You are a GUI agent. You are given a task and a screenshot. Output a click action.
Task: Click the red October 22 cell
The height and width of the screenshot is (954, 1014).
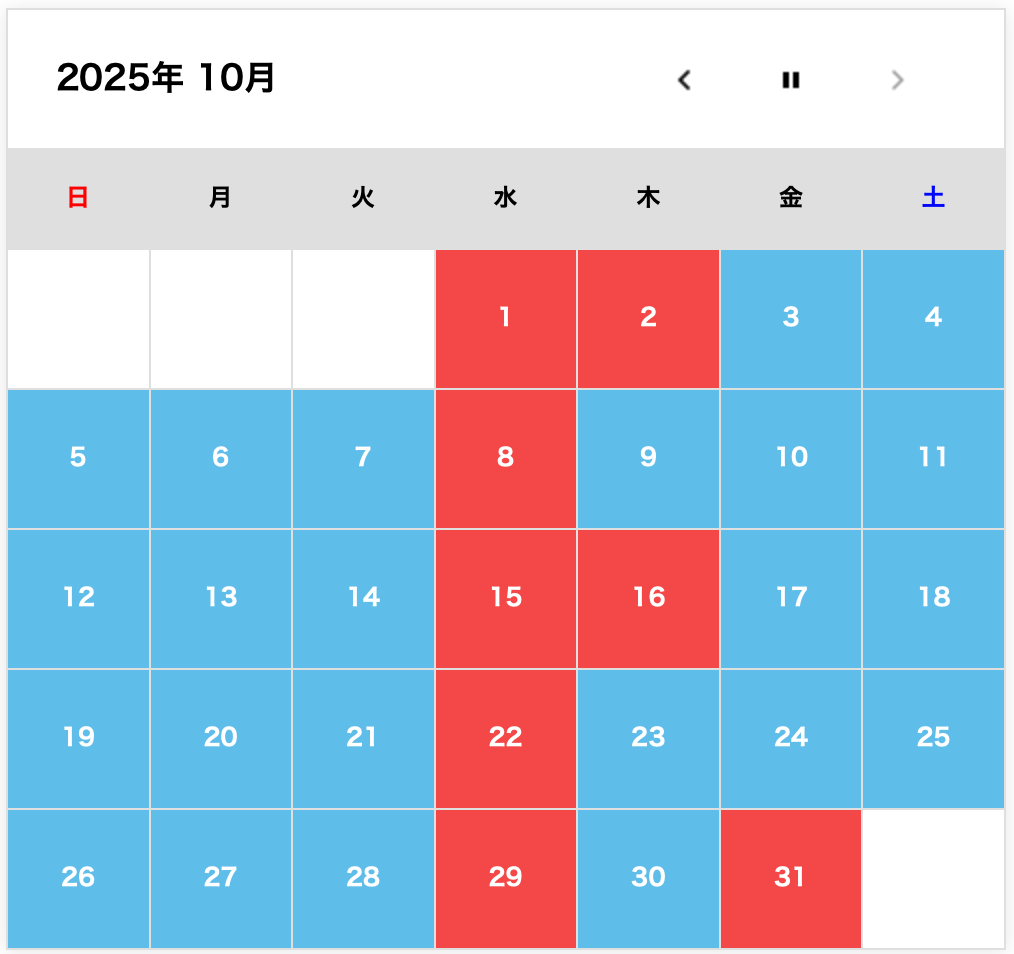505,738
